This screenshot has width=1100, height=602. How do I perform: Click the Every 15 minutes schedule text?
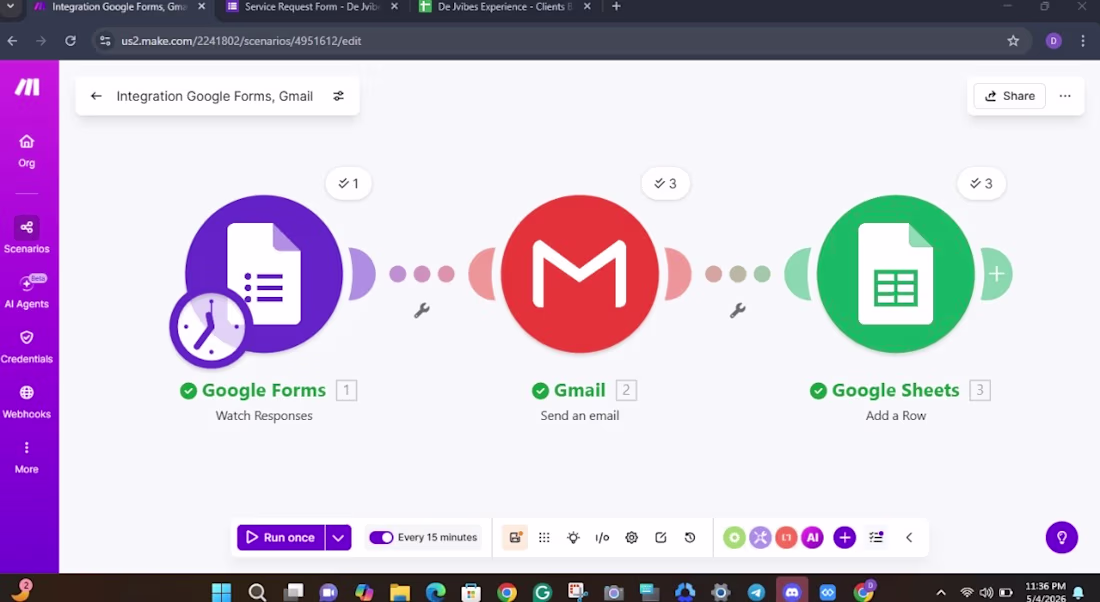437,537
